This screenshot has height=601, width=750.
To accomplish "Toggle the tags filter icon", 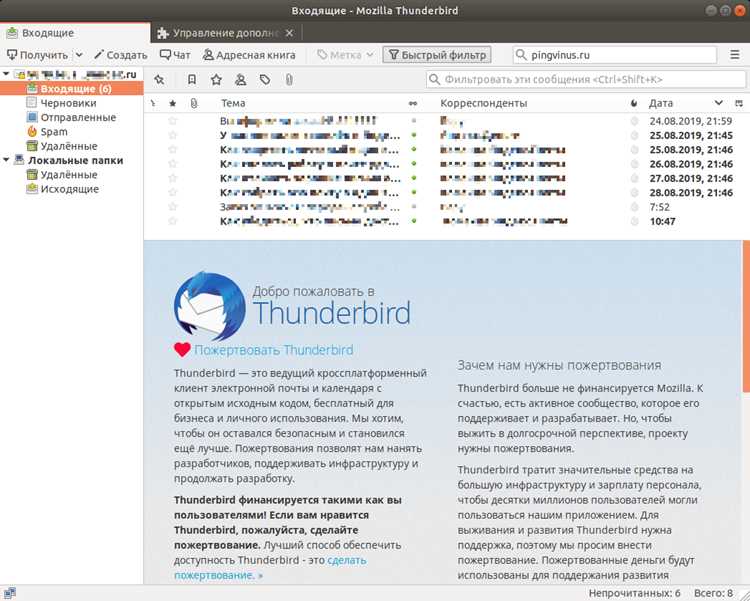I will click(x=265, y=79).
